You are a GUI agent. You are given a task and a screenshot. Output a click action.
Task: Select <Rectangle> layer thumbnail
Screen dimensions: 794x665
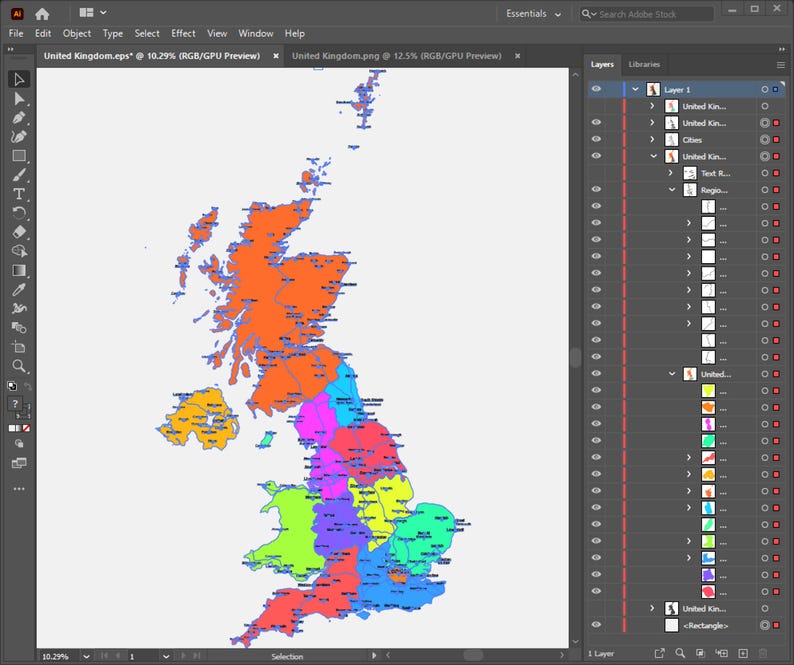(x=671, y=625)
